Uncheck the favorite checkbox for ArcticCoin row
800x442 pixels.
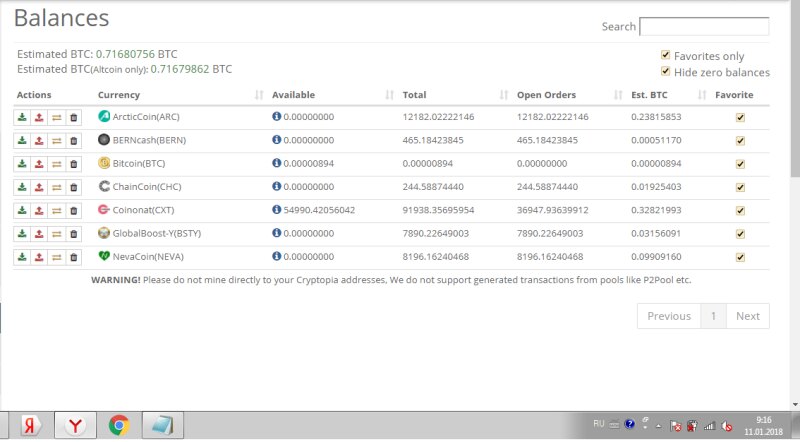740,117
